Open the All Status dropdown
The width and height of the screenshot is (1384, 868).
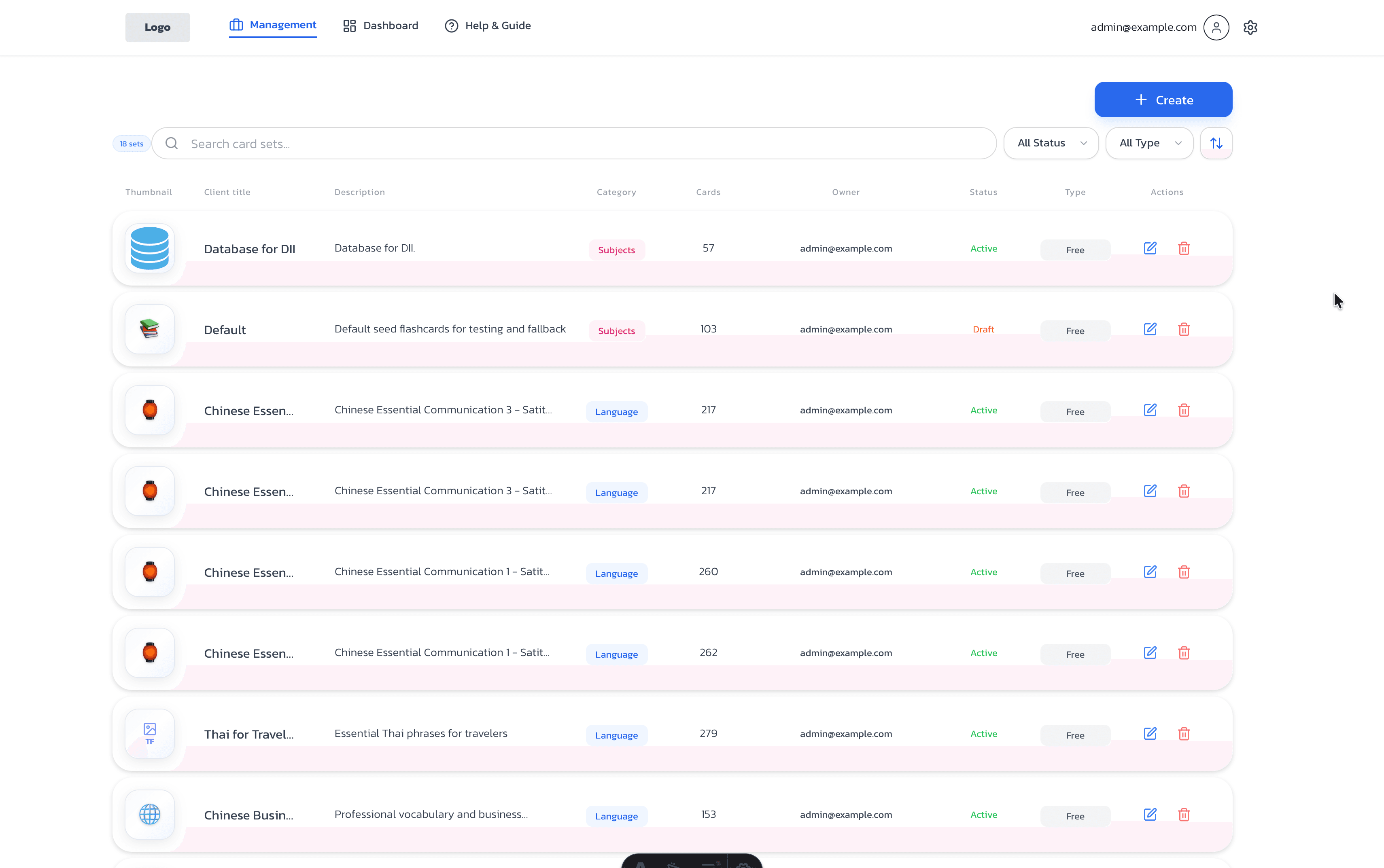pos(1051,143)
